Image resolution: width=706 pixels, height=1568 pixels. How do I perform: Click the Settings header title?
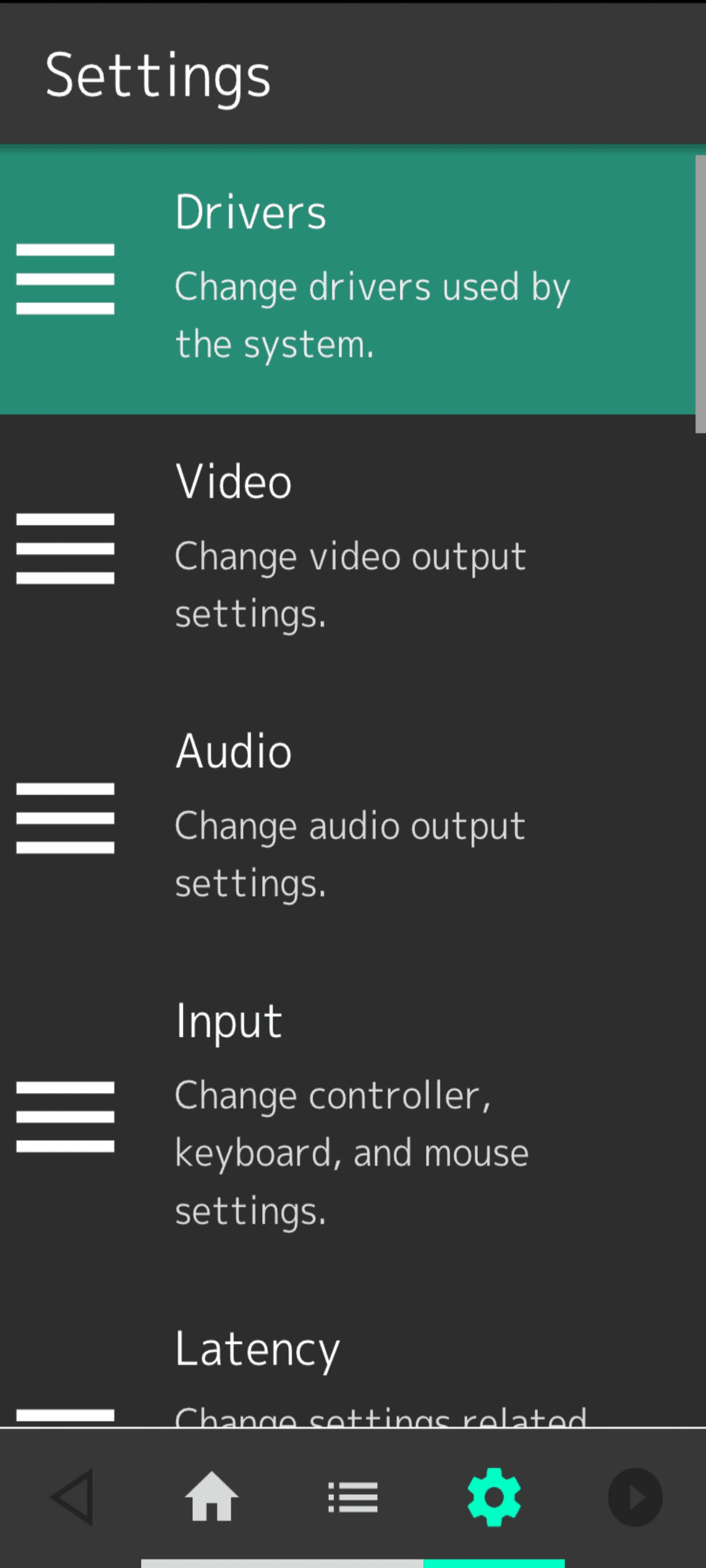point(158,76)
